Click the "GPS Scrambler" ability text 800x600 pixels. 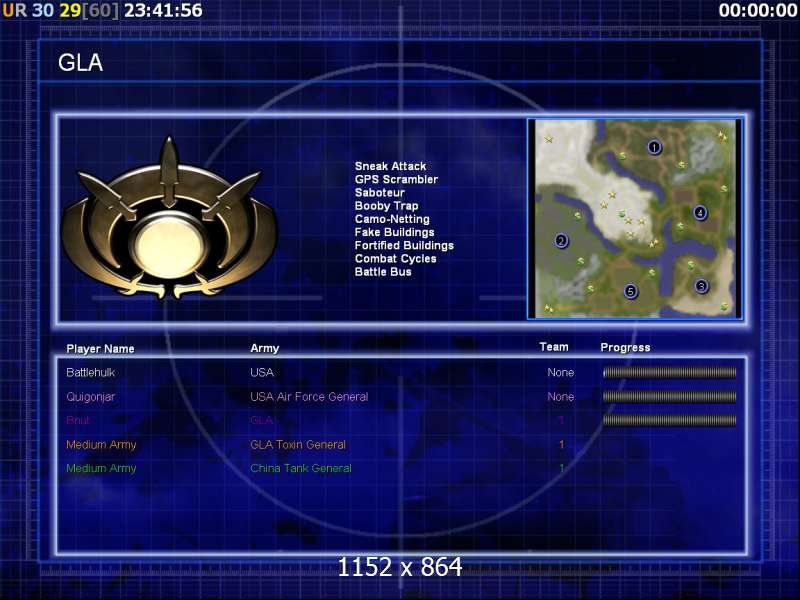[x=396, y=180]
